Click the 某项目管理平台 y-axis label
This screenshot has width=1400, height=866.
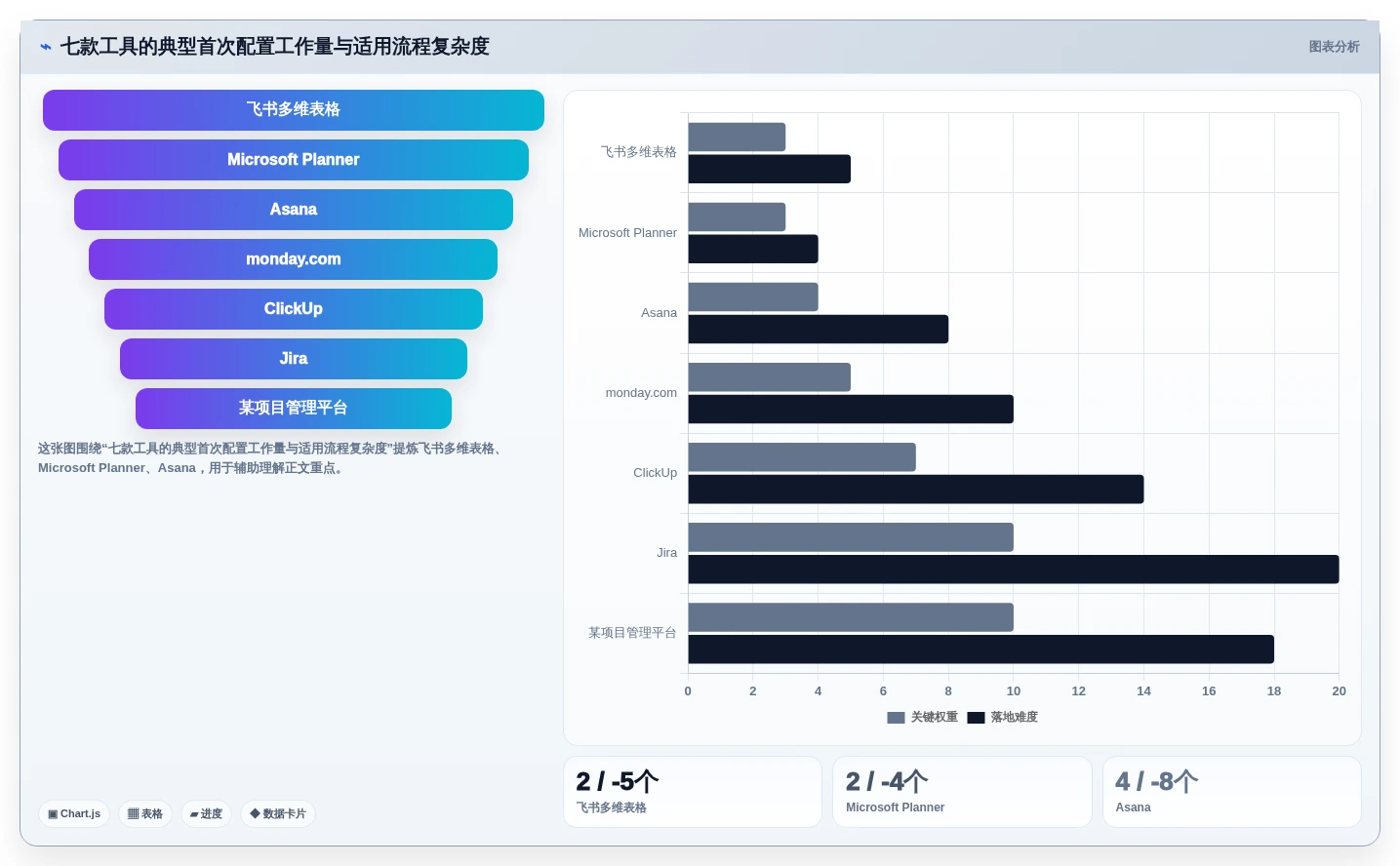(x=632, y=633)
